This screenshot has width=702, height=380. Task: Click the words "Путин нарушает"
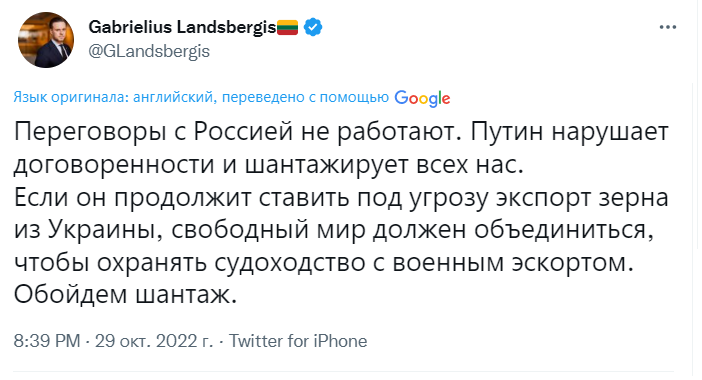click(x=569, y=132)
